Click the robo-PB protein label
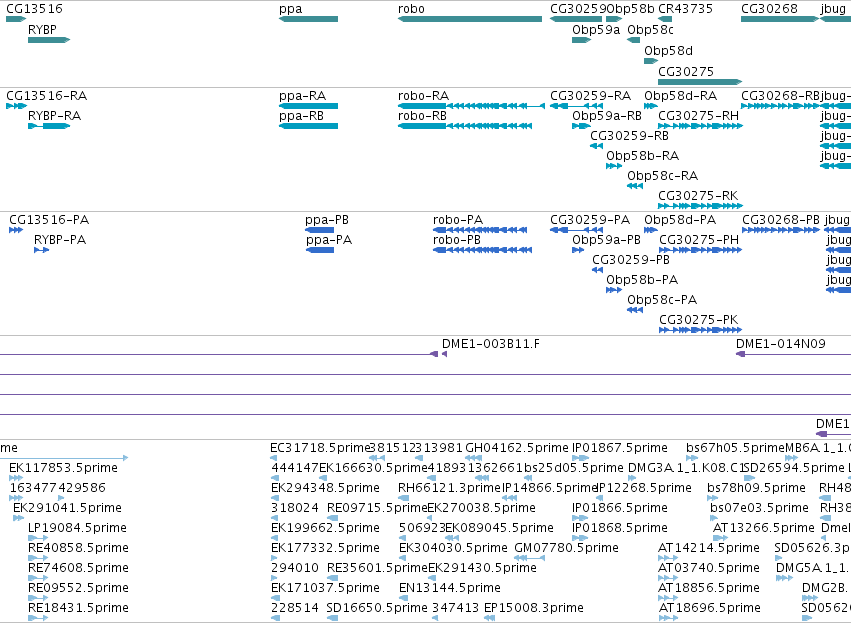This screenshot has width=851, height=623. click(x=457, y=240)
